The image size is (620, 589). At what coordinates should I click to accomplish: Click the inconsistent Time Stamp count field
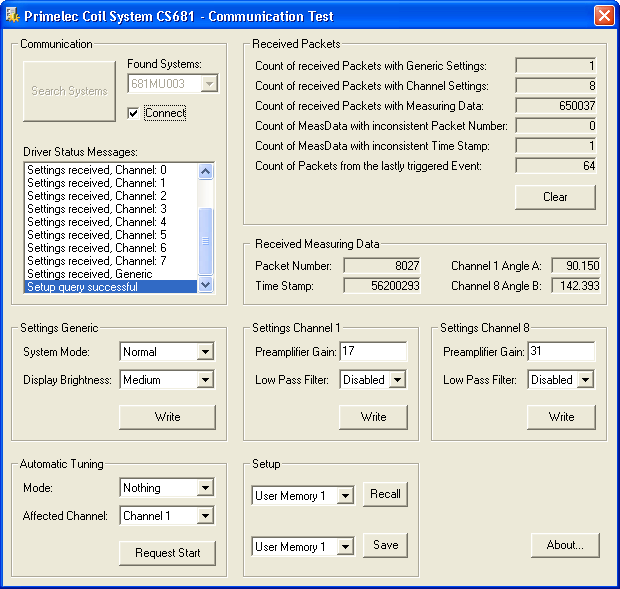click(556, 145)
